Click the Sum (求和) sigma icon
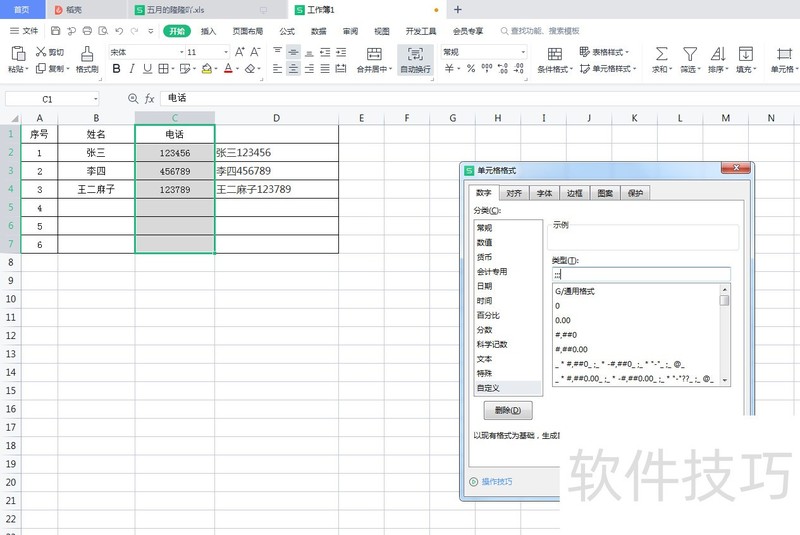The image size is (800, 535). click(661, 54)
